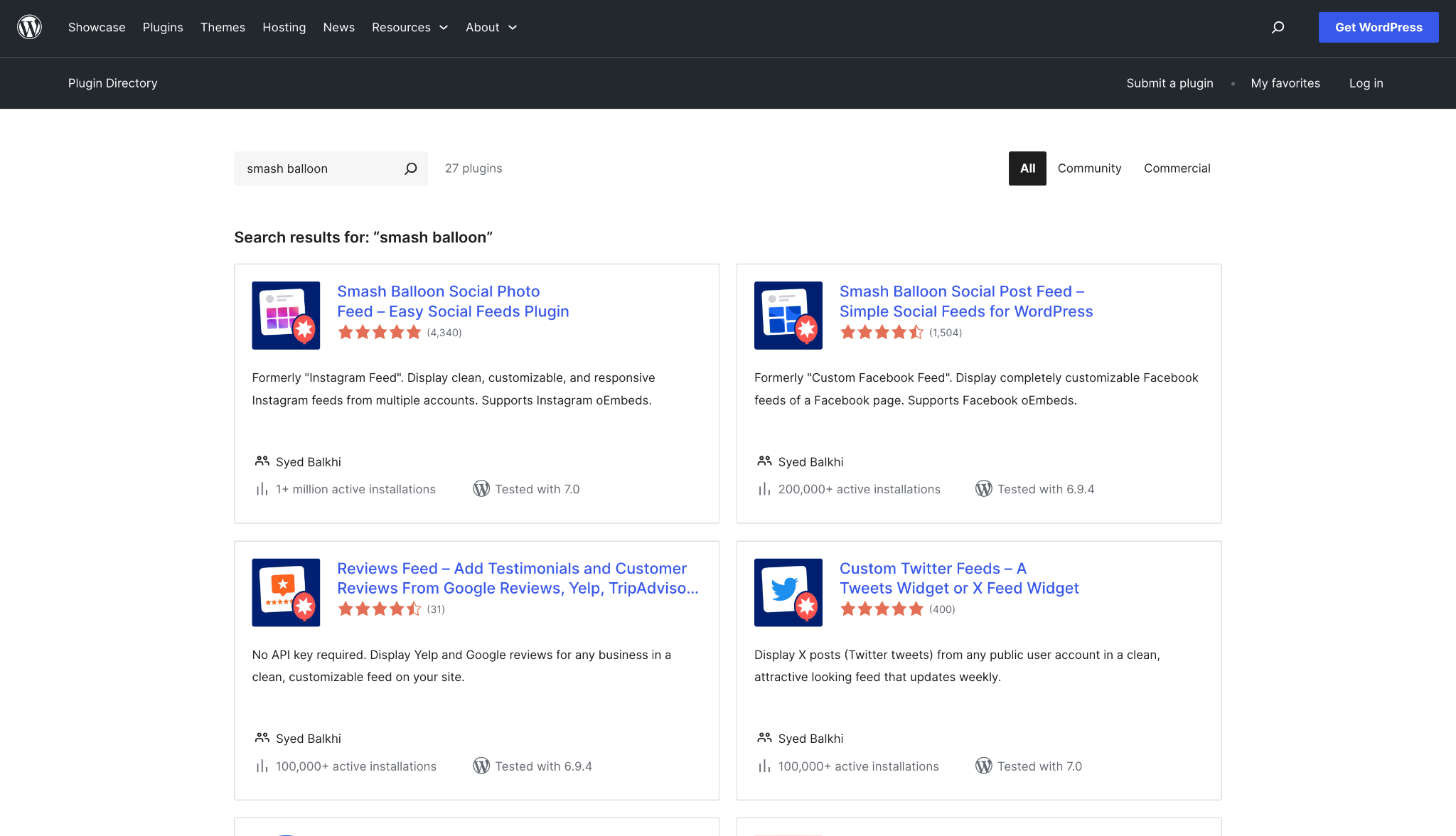Select the All filter tab
Viewport: 1456px width, 836px height.
coord(1027,168)
